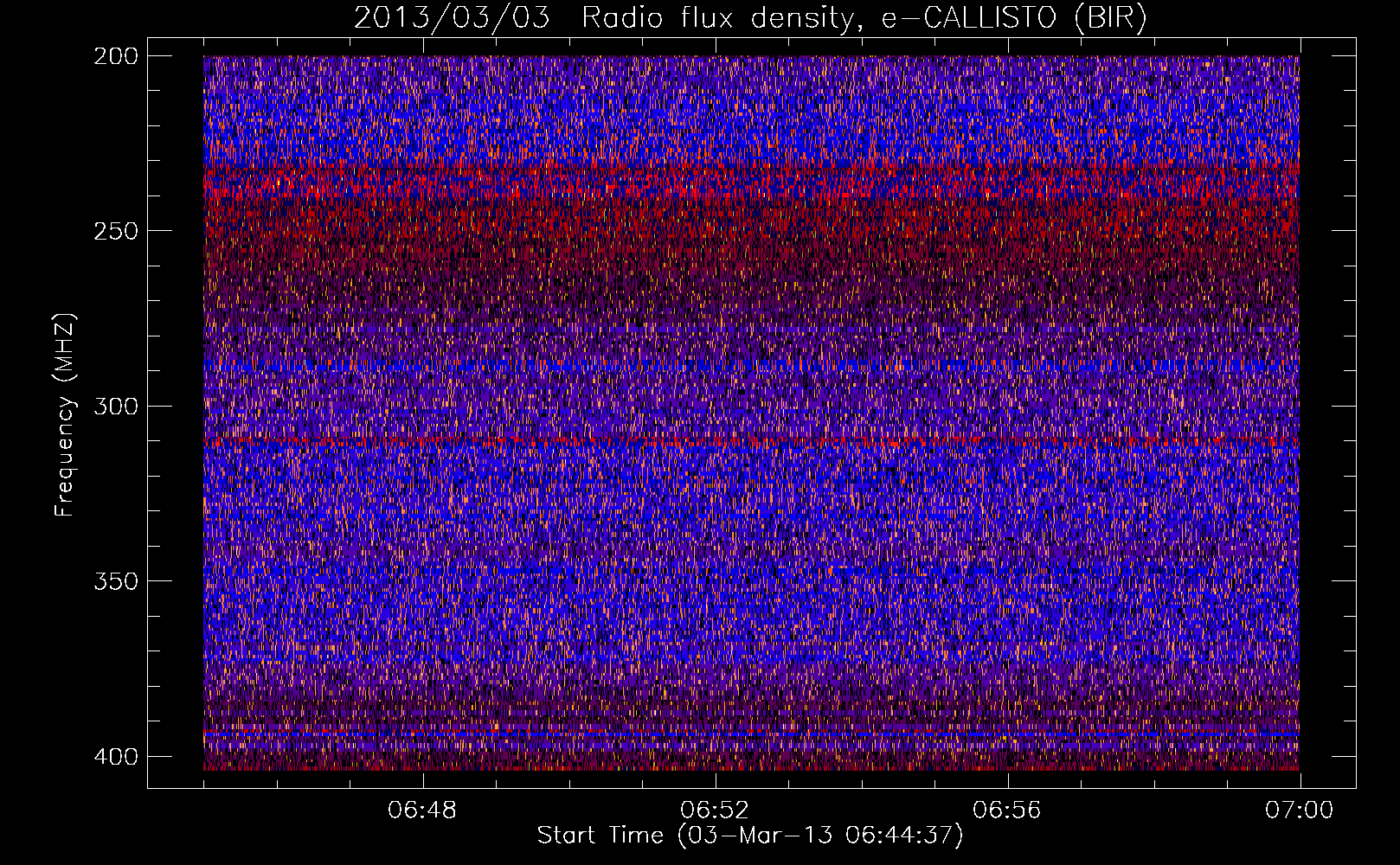Click the spectrogram at 200 MHz and 06:56
Image resolution: width=1400 pixels, height=865 pixels.
pyautogui.click(x=1007, y=59)
